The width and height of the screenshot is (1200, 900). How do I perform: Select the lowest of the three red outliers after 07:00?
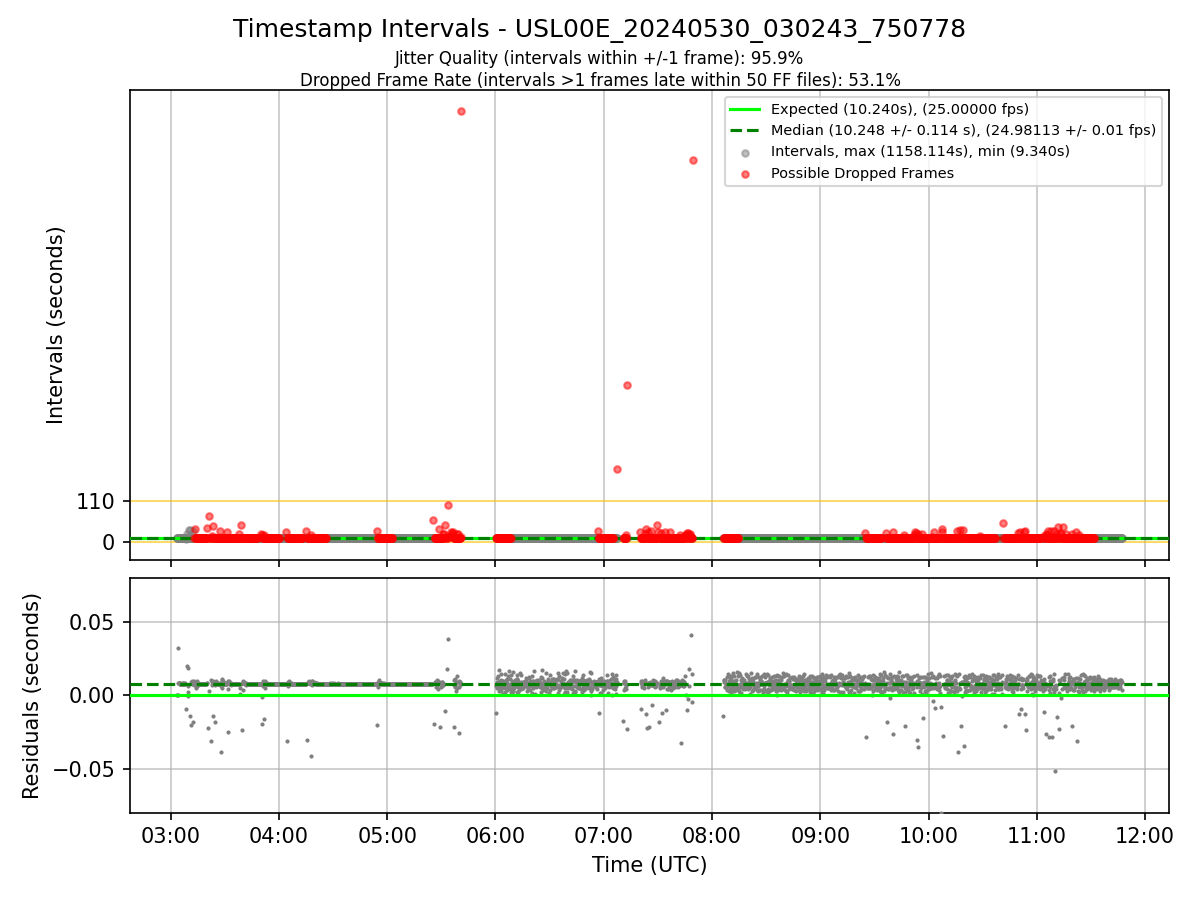pos(617,469)
